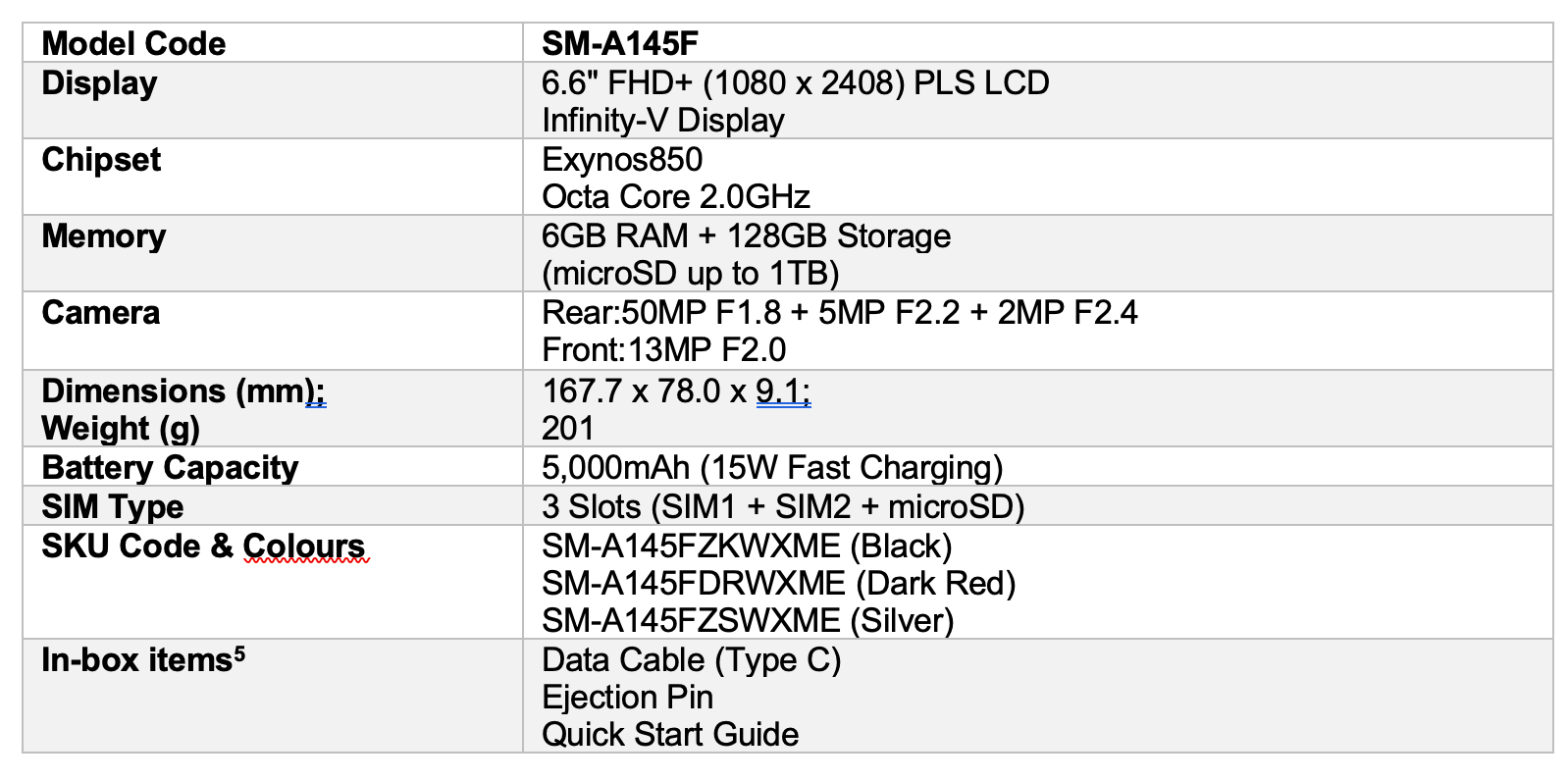Click the SM-A145FDRWXME (Dark Red) SKU
Viewport: 1568px width, 781px height.
pos(778,583)
